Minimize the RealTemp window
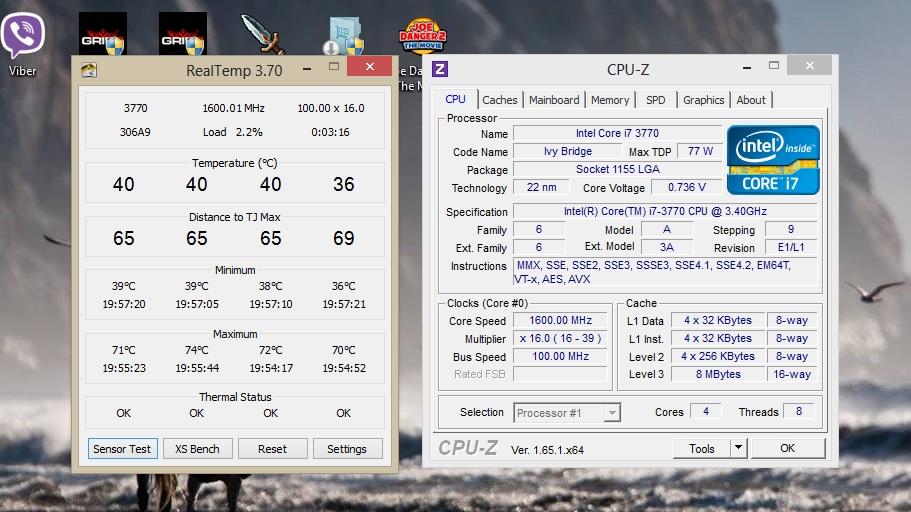911x512 pixels. pyautogui.click(x=307, y=69)
